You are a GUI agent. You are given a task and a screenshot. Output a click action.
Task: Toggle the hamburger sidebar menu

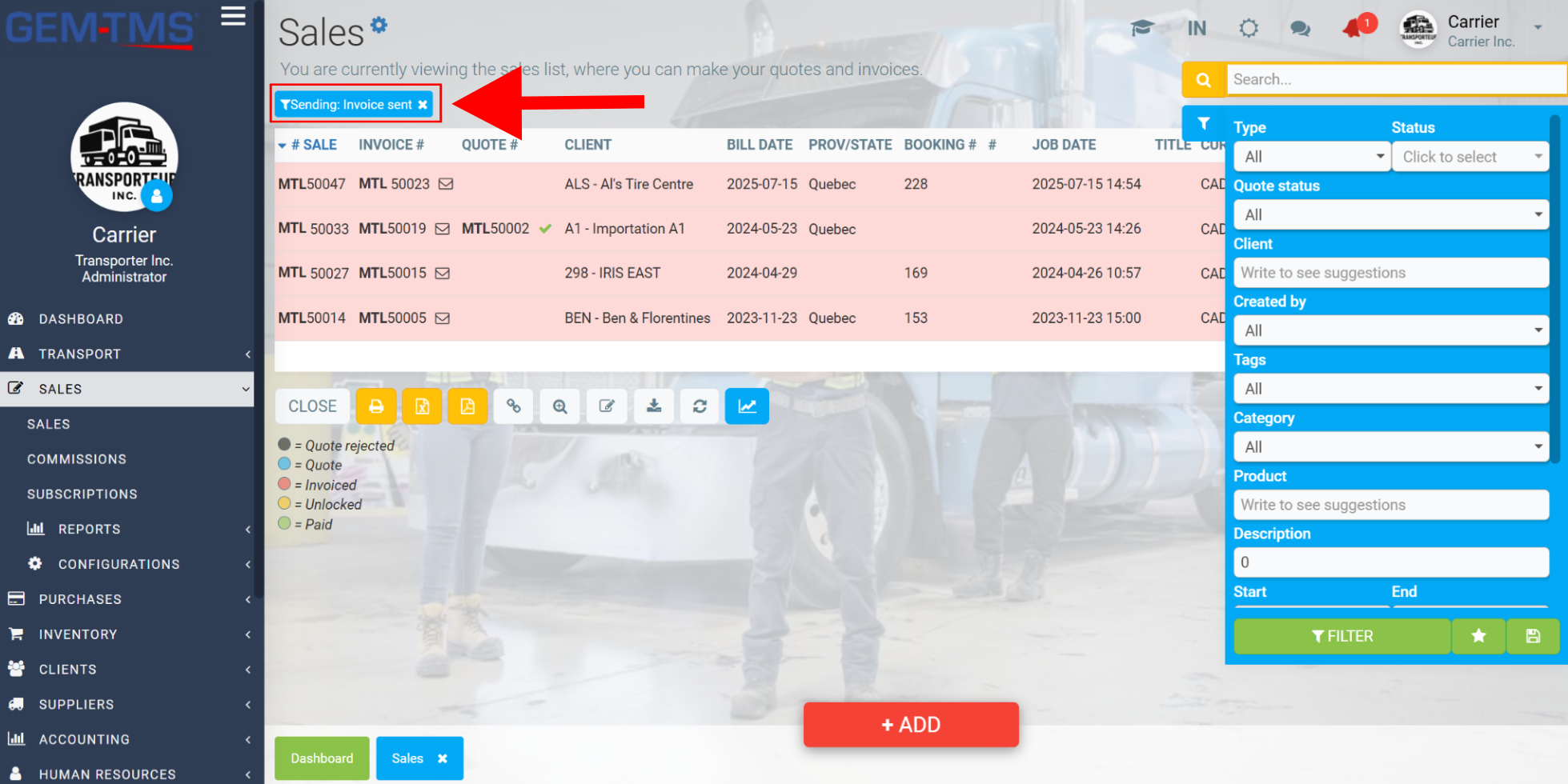(233, 16)
